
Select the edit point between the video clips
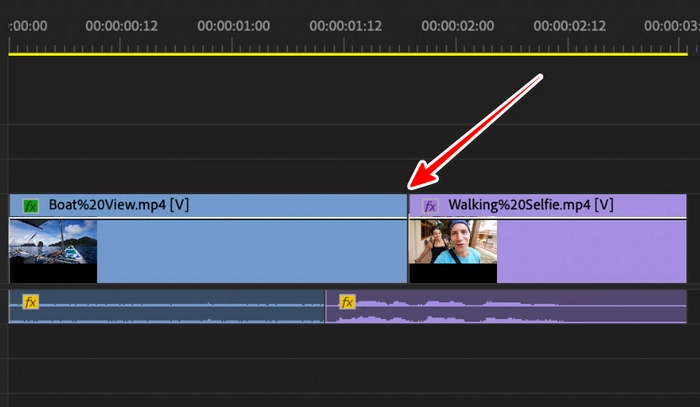coord(408,240)
